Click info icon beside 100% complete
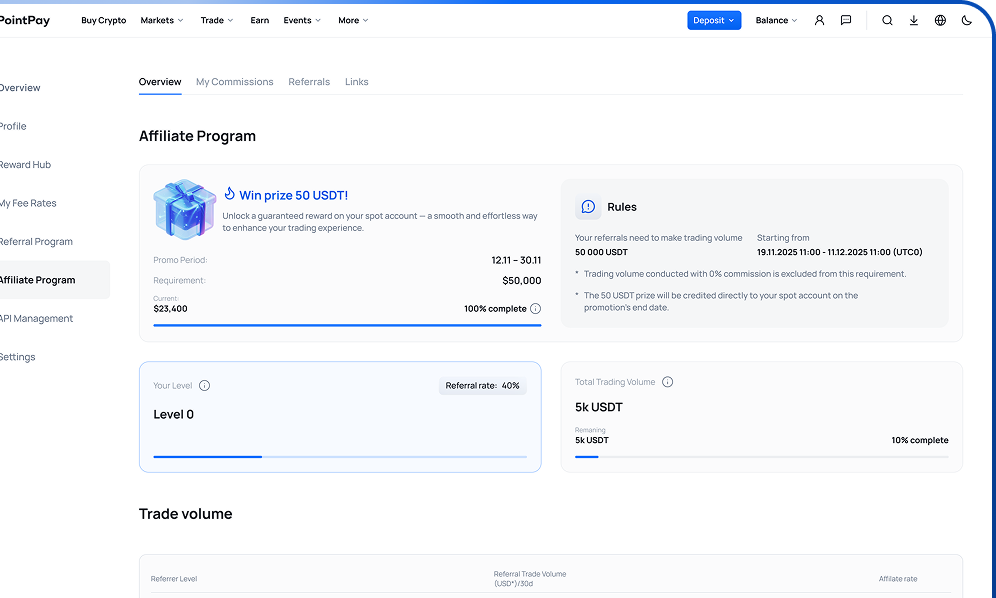The image size is (996, 598). pos(535,309)
